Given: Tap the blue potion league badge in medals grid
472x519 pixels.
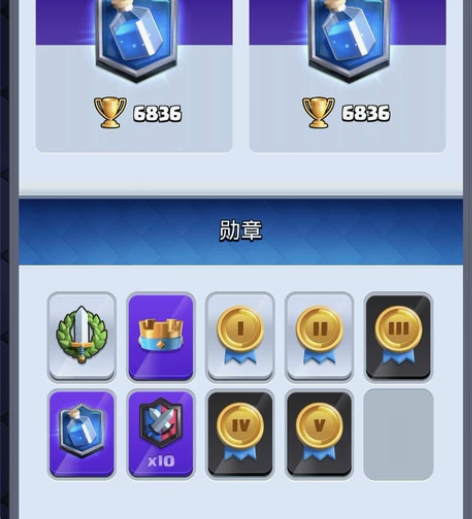Looking at the screenshot, I should tap(82, 434).
